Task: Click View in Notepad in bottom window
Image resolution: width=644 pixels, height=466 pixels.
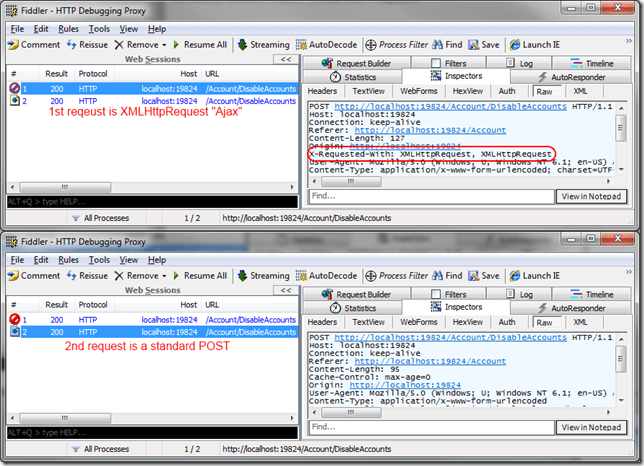Action: (591, 428)
